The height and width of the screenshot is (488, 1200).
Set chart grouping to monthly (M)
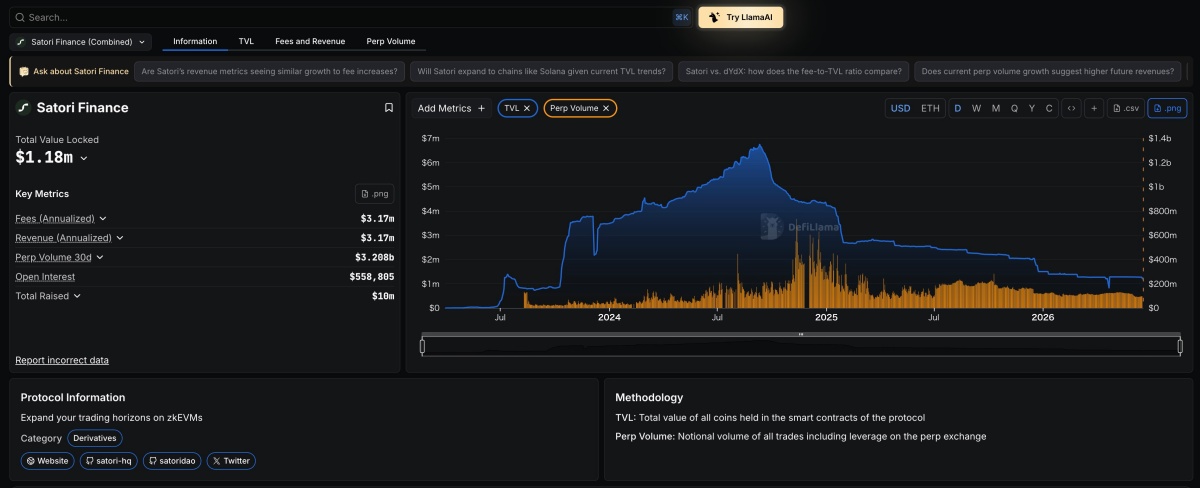point(995,108)
